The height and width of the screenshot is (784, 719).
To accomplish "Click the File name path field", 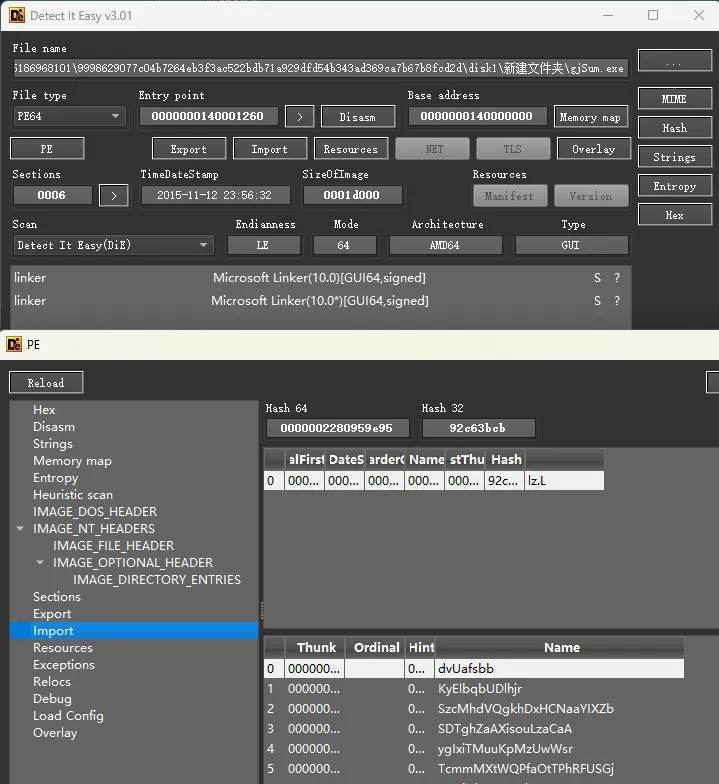I will point(320,68).
